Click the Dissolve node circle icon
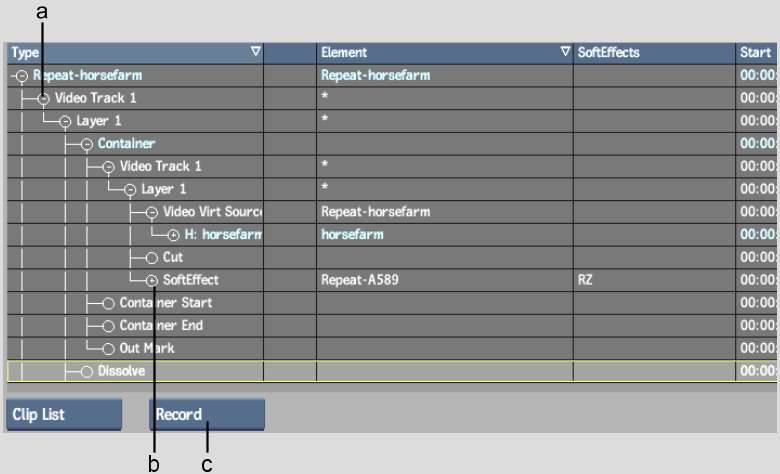The width and height of the screenshot is (780, 474). pyautogui.click(x=87, y=372)
